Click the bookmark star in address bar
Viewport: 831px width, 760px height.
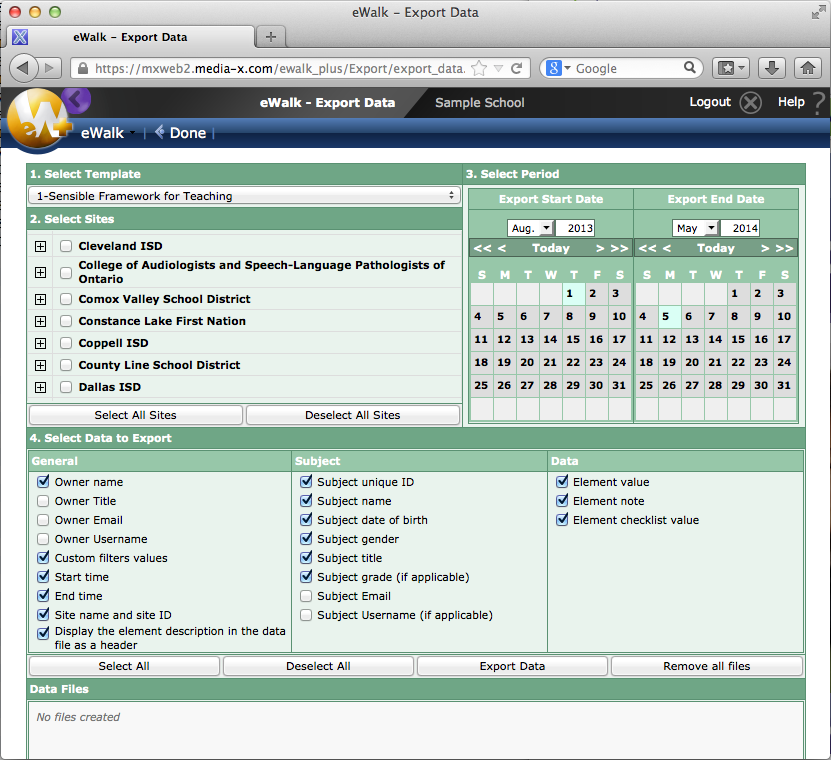coord(479,68)
